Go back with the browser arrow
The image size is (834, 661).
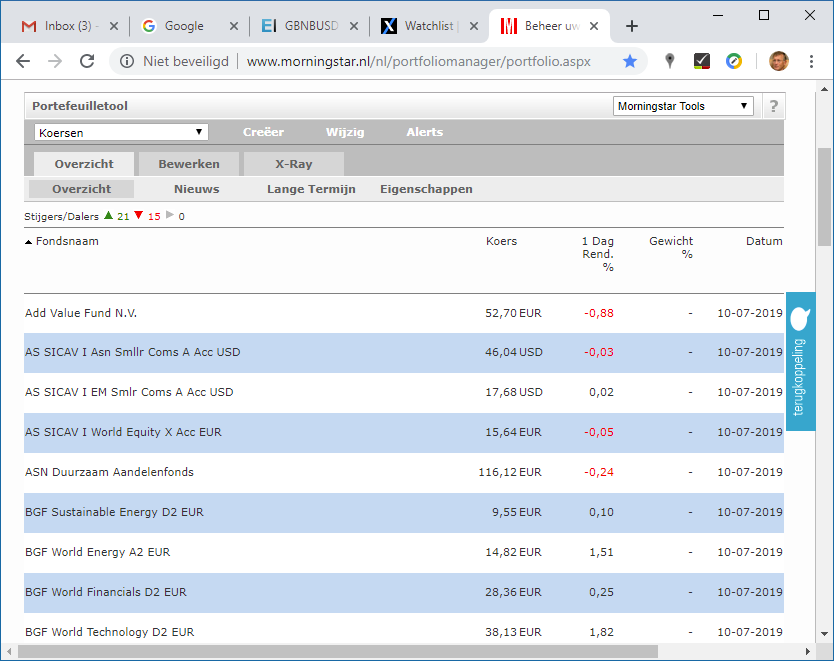[x=23, y=61]
